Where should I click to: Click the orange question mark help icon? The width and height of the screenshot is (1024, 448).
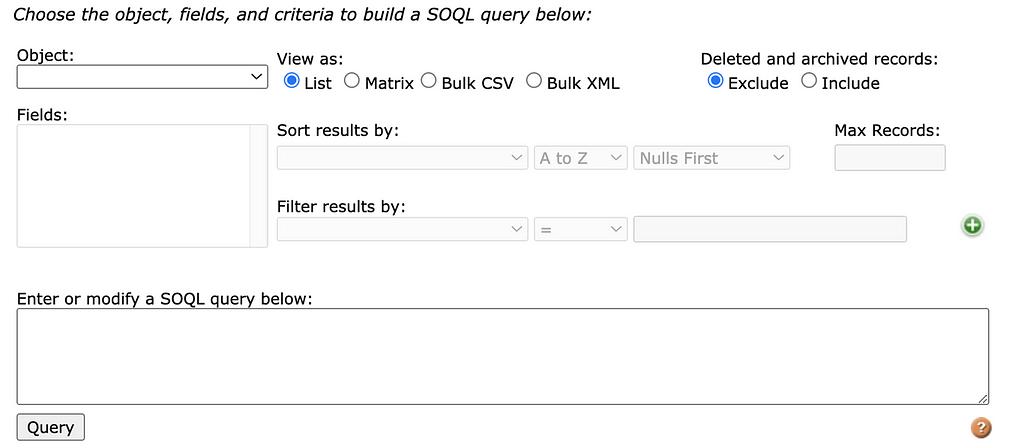981,428
